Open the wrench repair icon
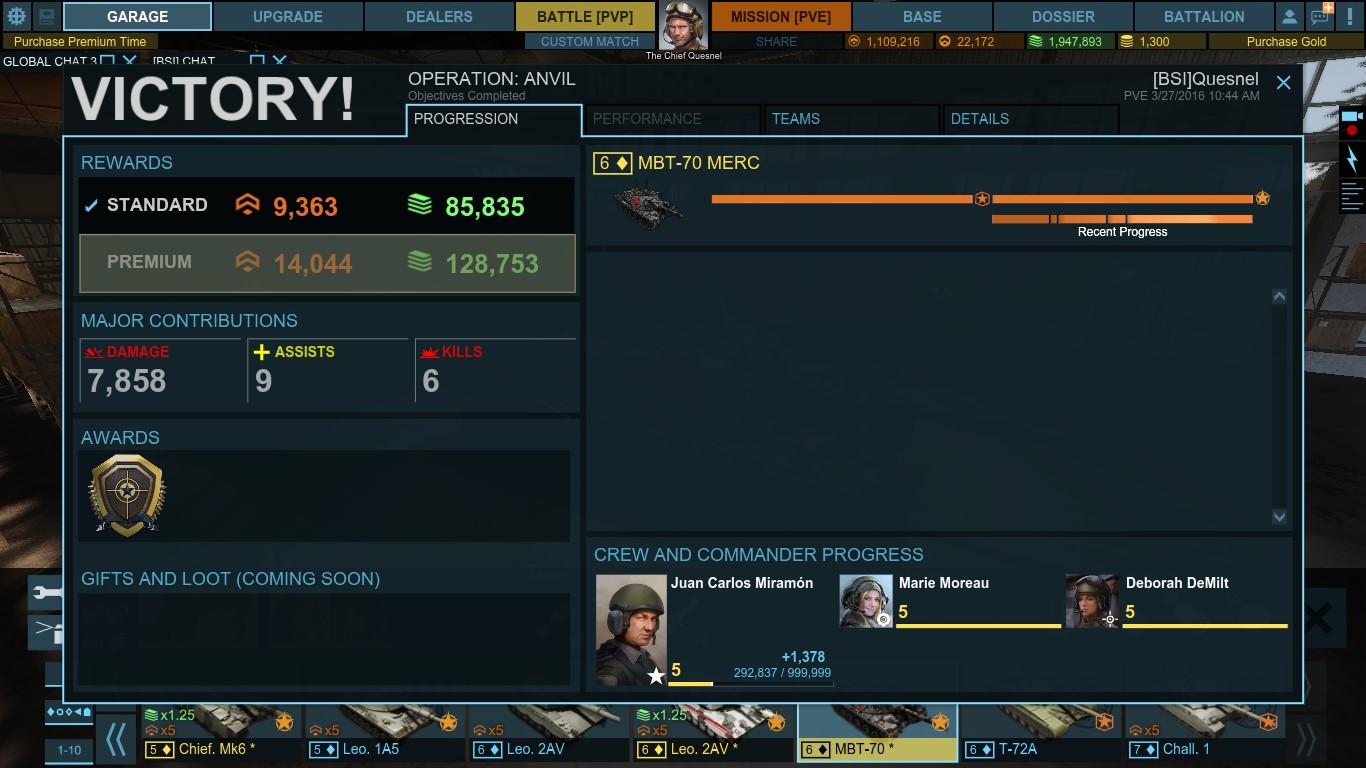The width and height of the screenshot is (1366, 768). (46, 593)
